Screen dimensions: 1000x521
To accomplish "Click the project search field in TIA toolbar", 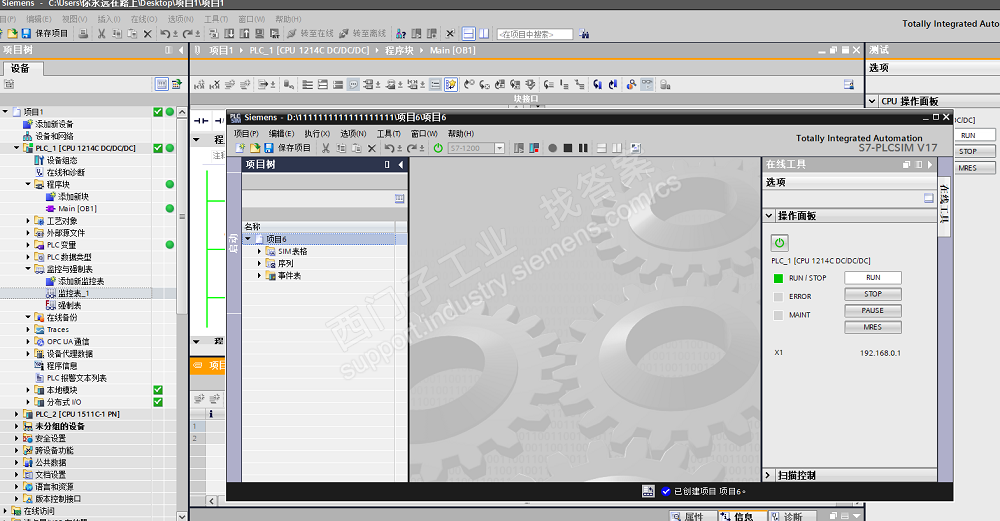I will [534, 34].
